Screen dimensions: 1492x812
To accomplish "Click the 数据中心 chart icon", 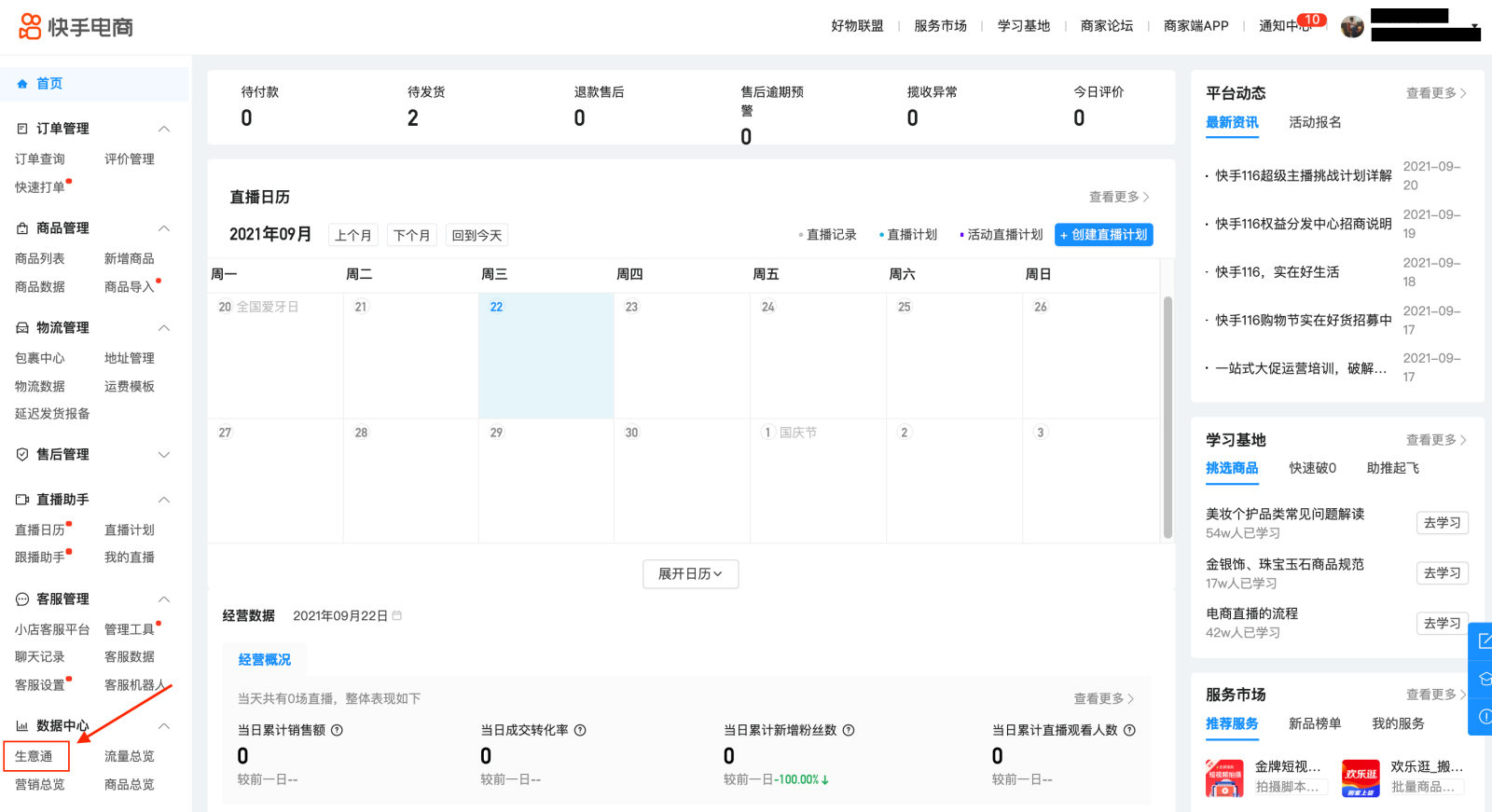I will 22,726.
